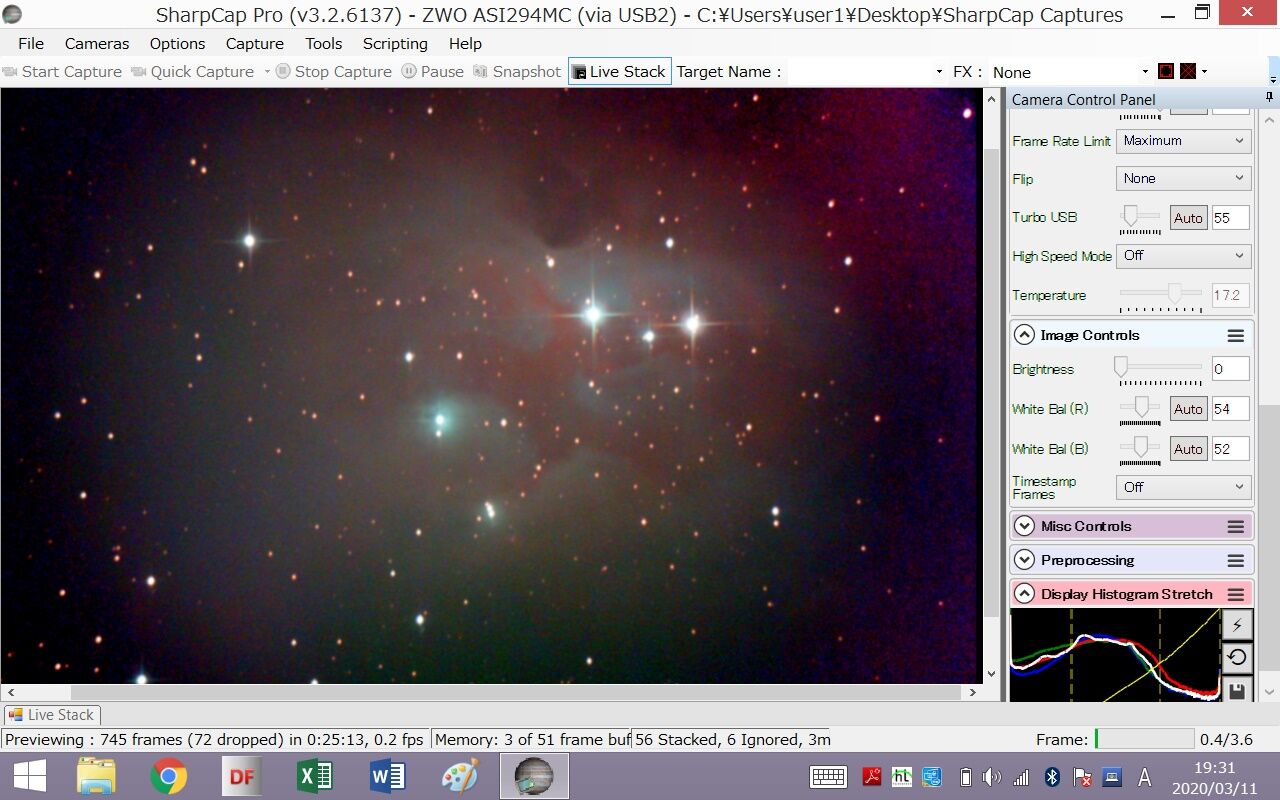
Task: Click the Snapshot button
Action: coord(517,71)
